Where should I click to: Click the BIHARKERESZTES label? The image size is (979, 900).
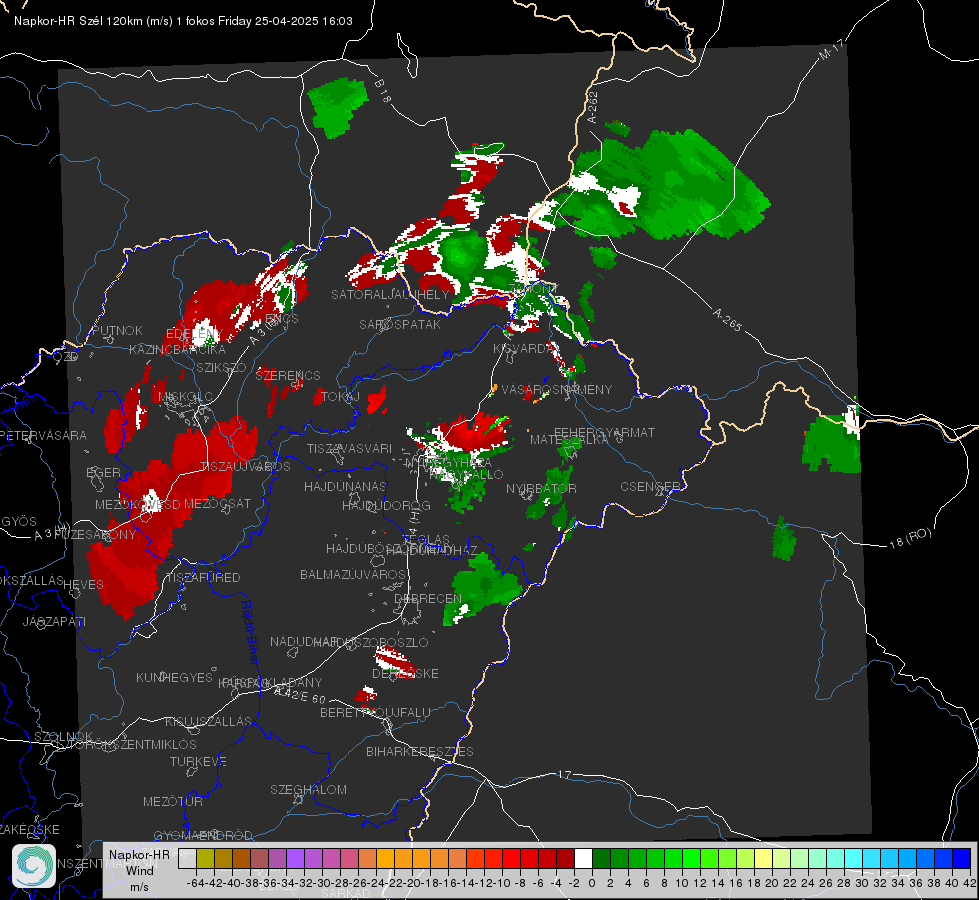click(420, 751)
